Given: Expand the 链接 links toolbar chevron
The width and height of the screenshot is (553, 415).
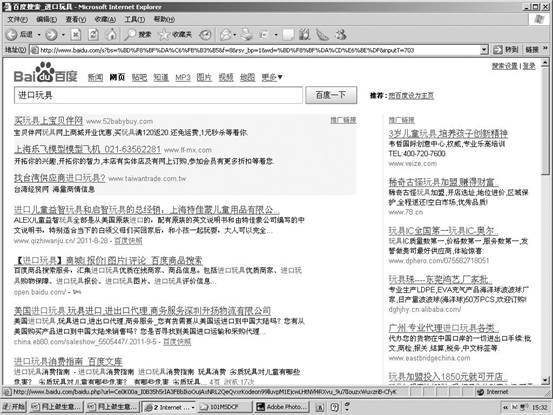Looking at the screenshot, I should (x=546, y=49).
